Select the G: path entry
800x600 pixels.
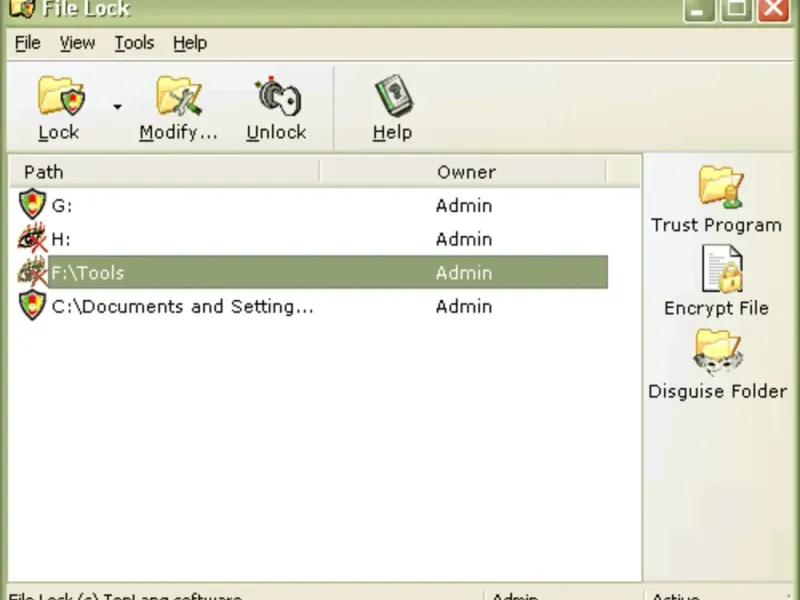point(62,206)
